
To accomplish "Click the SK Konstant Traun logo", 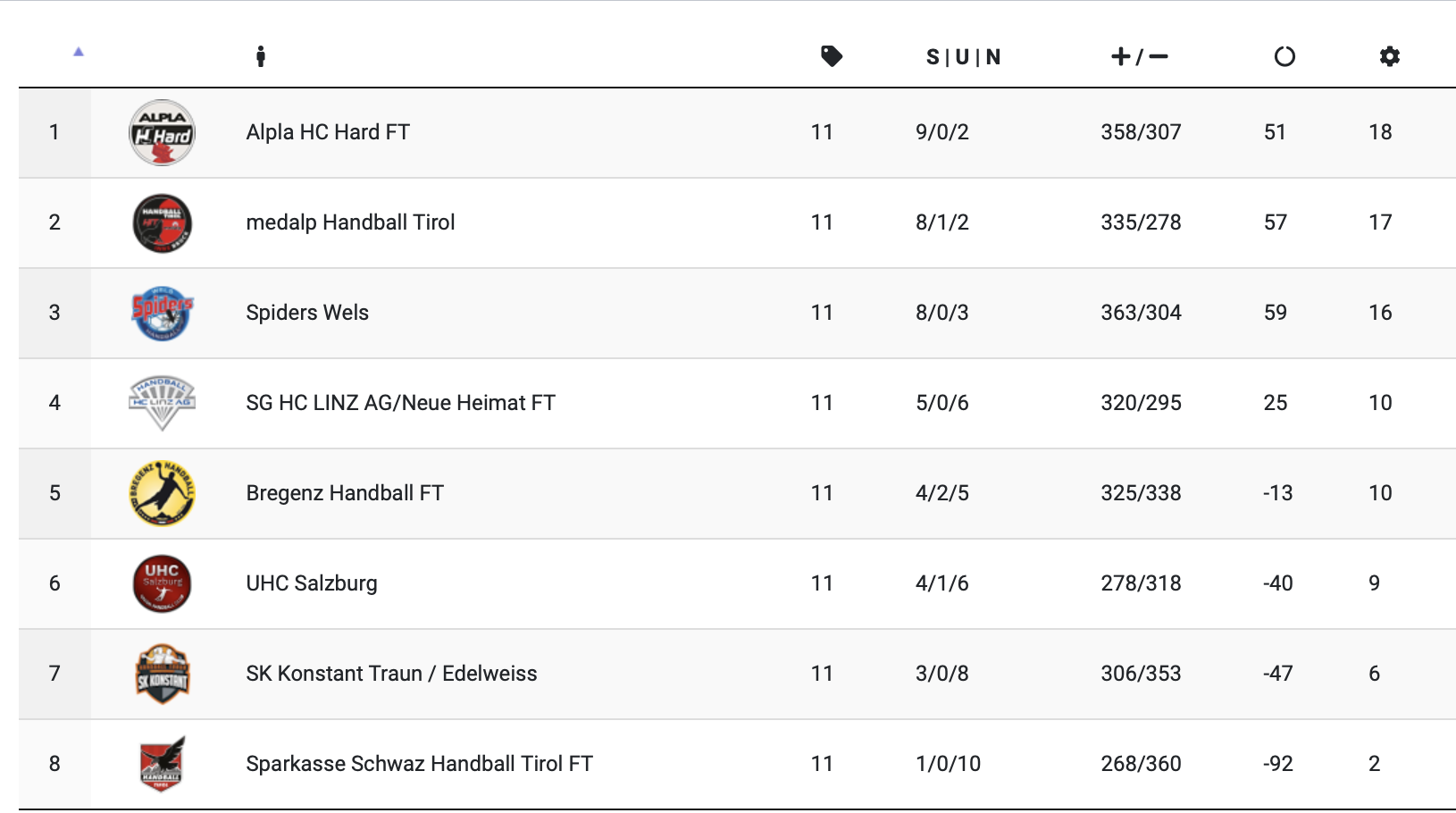I will click(162, 674).
